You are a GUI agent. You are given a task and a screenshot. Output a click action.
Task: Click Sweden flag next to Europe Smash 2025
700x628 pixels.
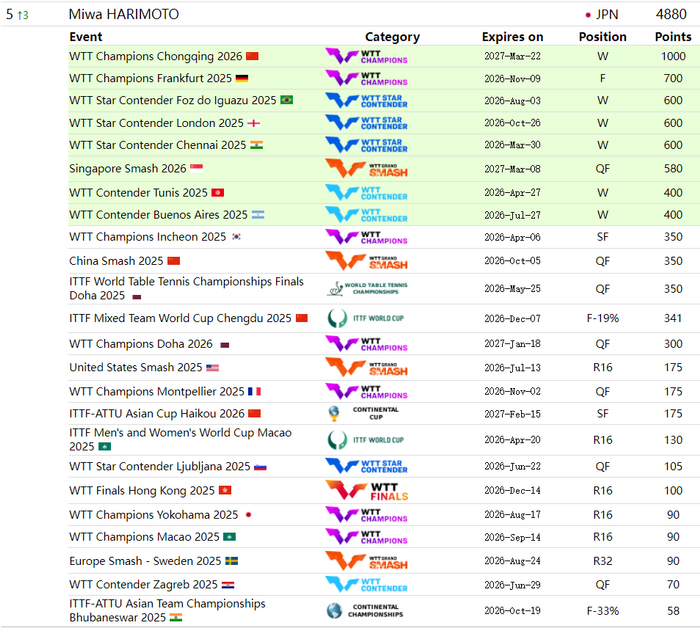tap(231, 561)
